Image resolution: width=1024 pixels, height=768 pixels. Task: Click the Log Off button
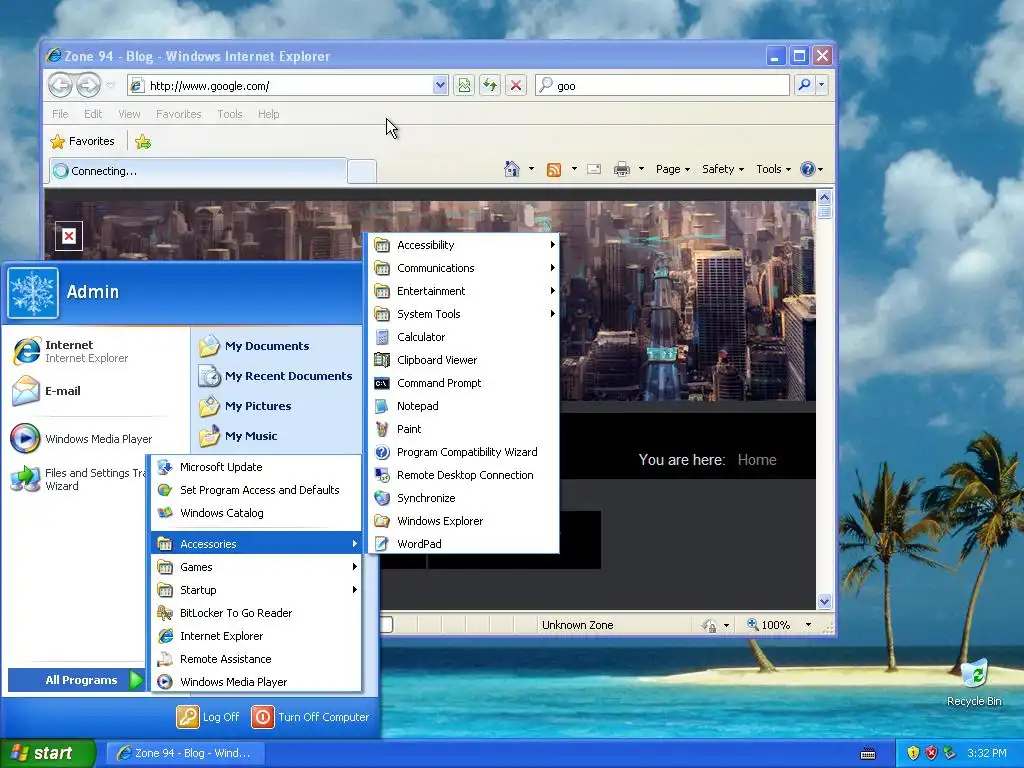(x=208, y=716)
